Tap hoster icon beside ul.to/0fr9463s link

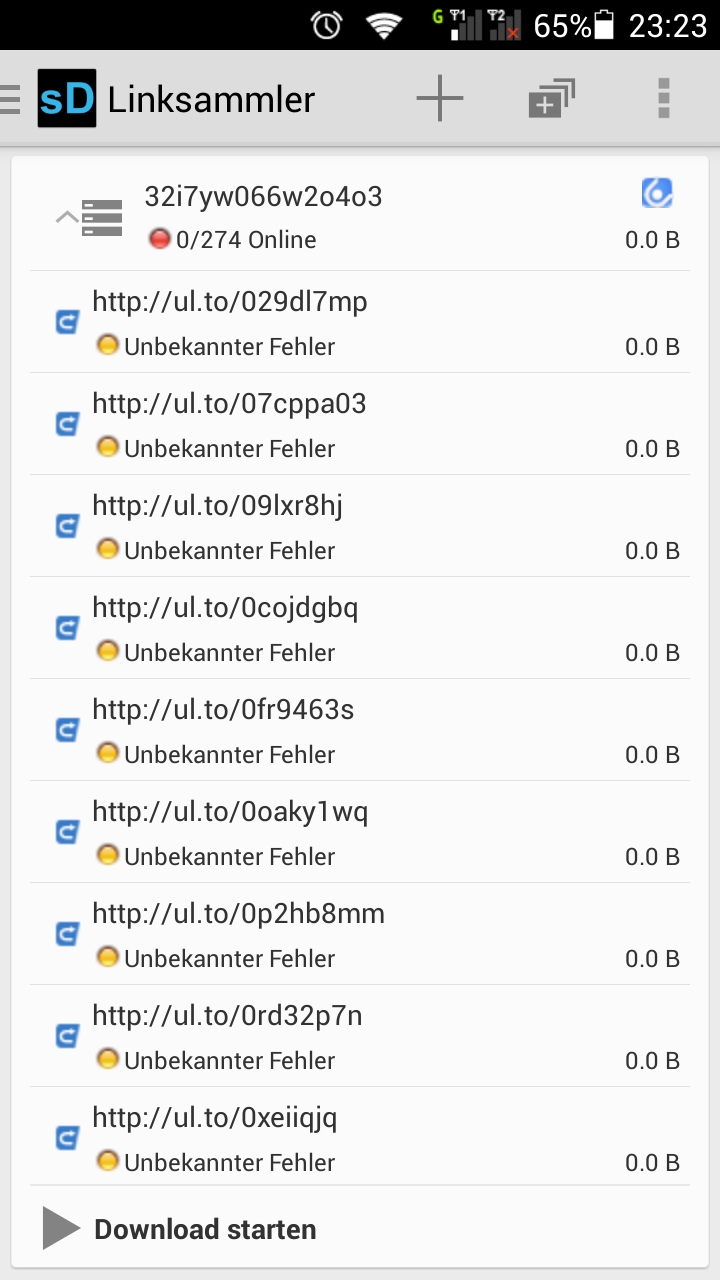coord(67,730)
